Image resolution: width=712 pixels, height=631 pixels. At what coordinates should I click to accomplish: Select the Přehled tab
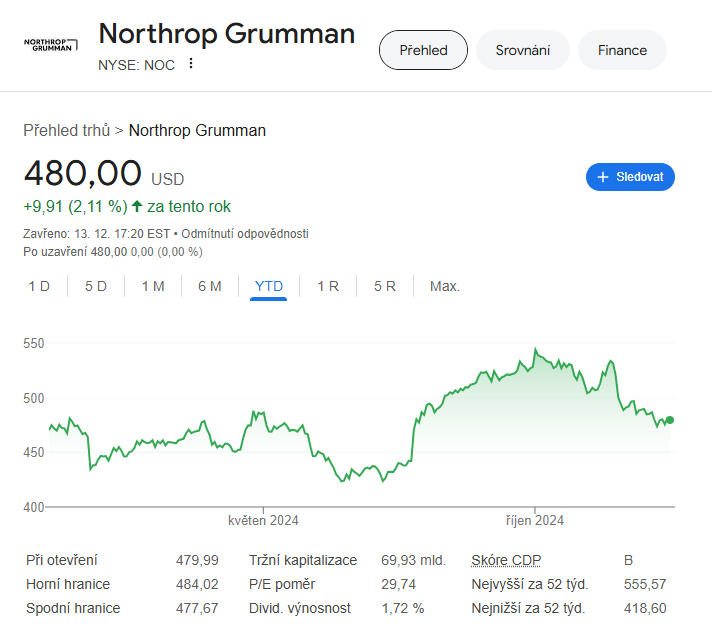(x=423, y=50)
